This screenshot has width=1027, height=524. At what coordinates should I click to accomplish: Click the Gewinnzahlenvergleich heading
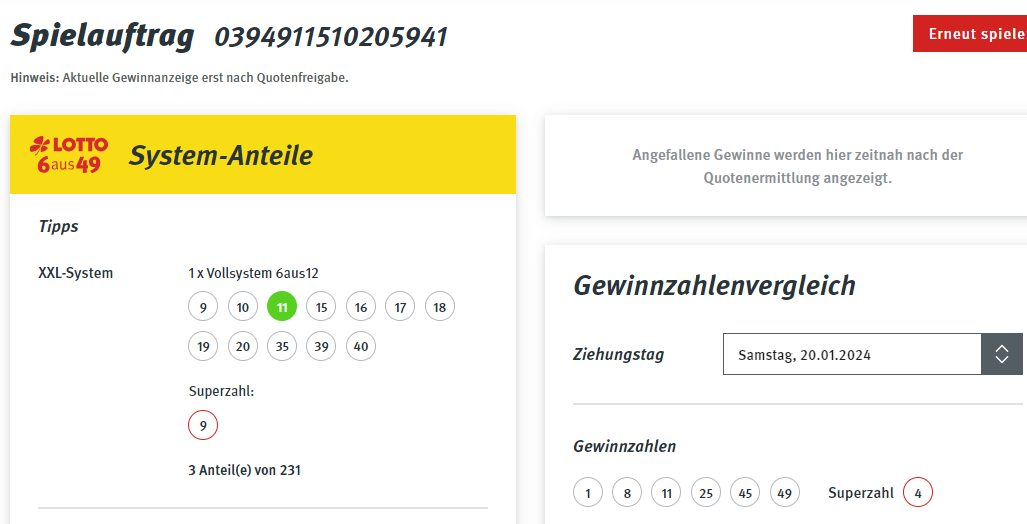(715, 286)
